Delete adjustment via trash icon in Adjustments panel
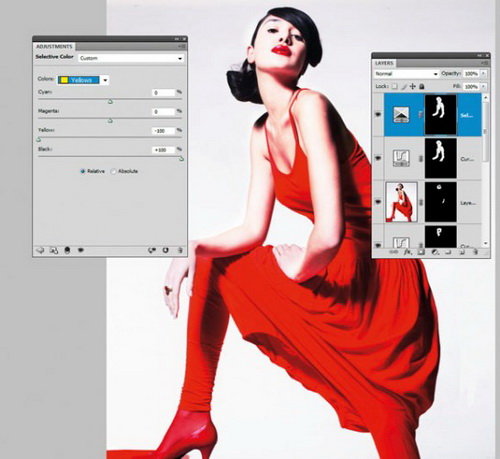Screen dimensions: 500x459 tap(180, 250)
